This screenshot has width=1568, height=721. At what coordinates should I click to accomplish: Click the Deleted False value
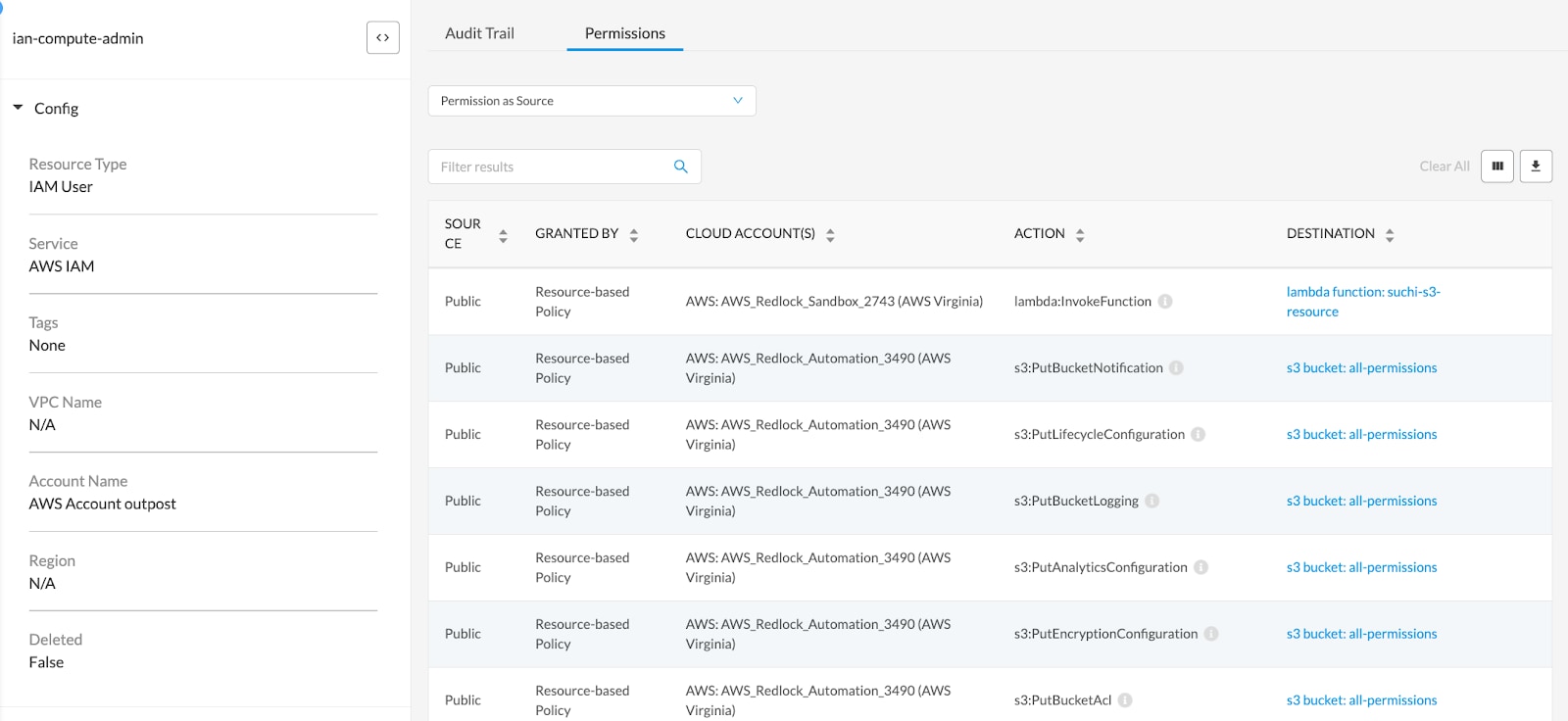click(46, 662)
